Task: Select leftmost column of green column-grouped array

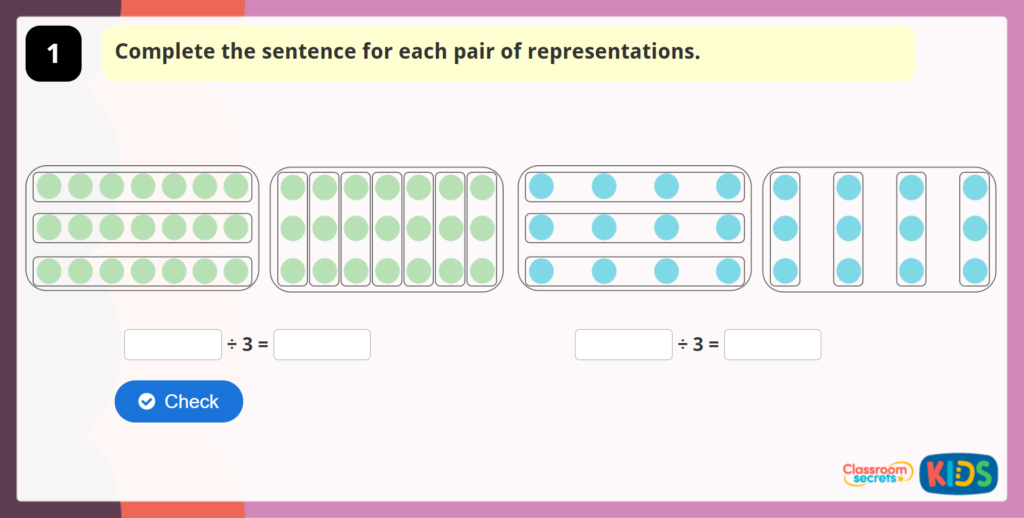Action: click(x=293, y=229)
